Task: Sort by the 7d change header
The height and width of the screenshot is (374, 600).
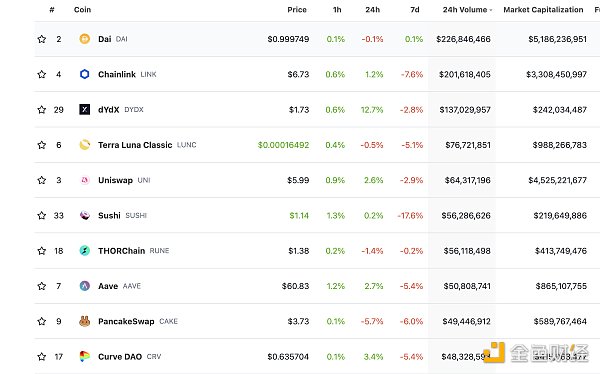Action: [x=415, y=10]
